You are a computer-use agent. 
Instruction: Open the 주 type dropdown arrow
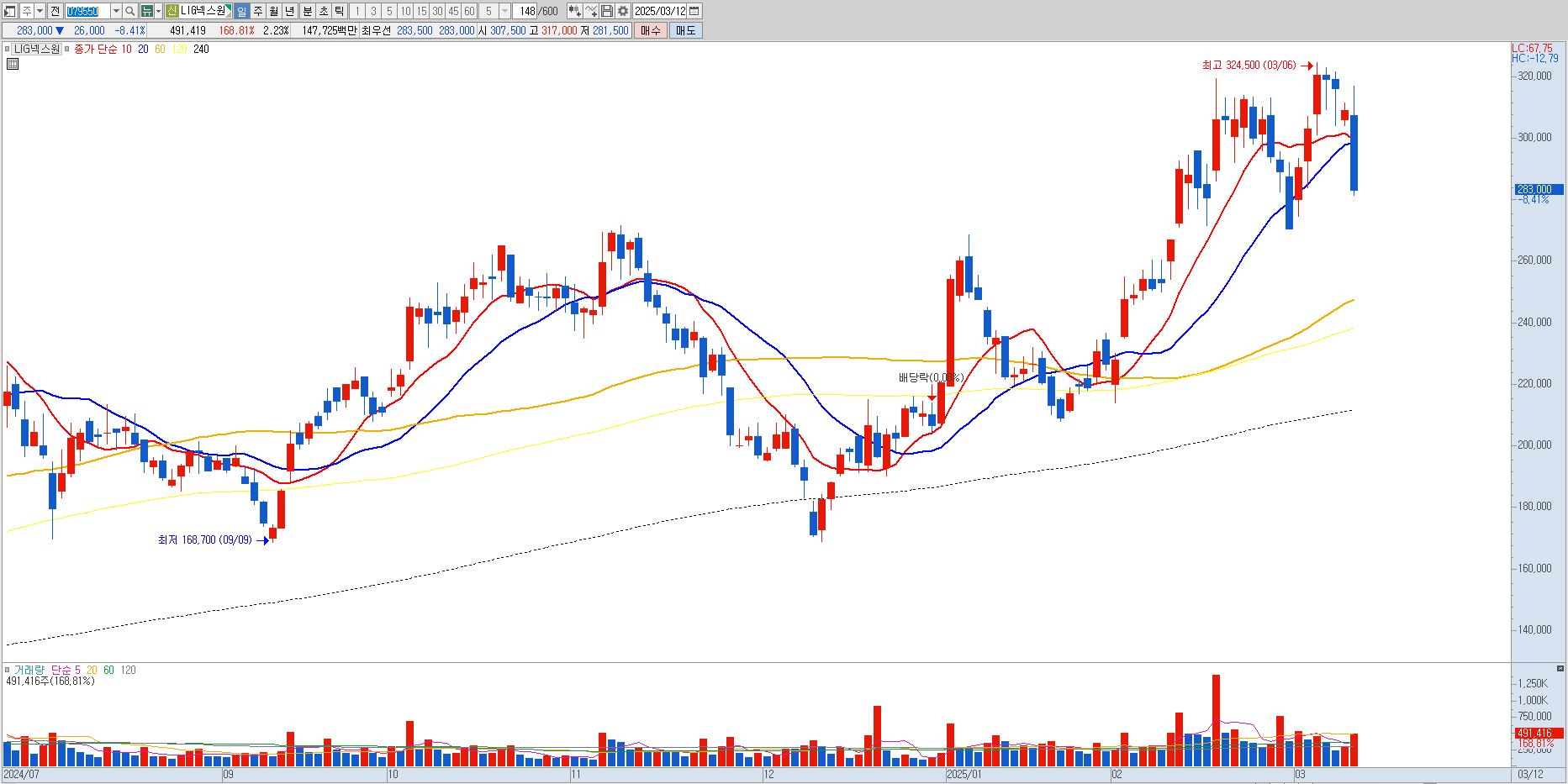click(x=40, y=11)
